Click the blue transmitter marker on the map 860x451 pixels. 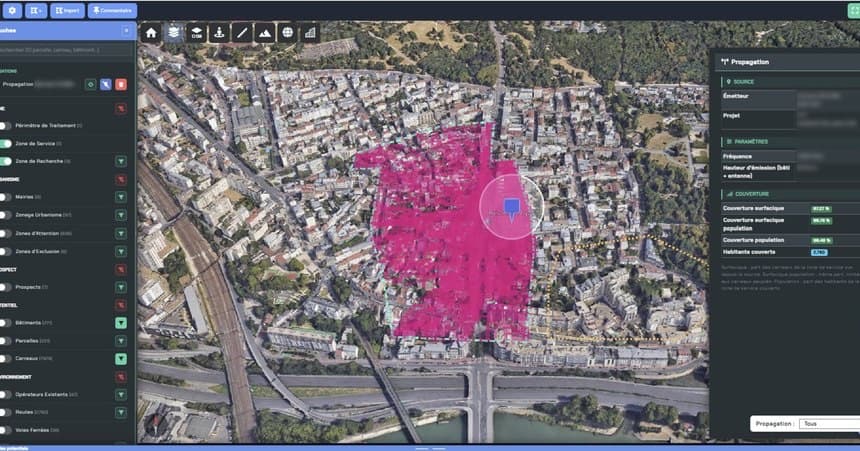pos(512,209)
